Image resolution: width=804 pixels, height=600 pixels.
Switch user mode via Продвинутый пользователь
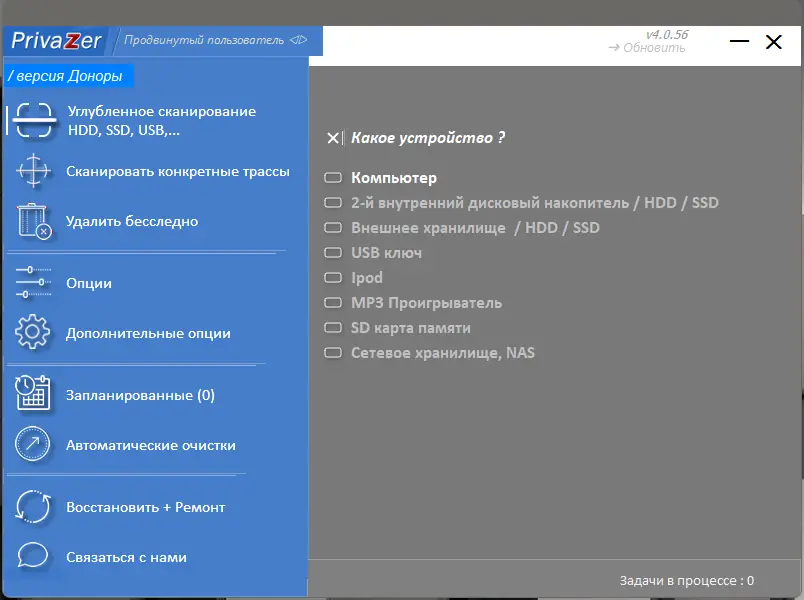click(204, 40)
